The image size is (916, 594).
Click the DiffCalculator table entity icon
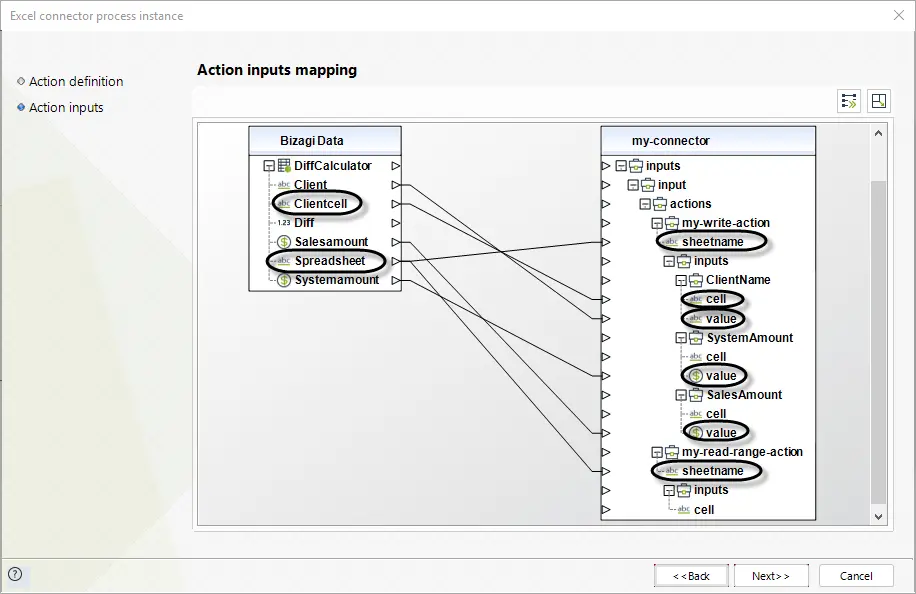[x=284, y=166]
